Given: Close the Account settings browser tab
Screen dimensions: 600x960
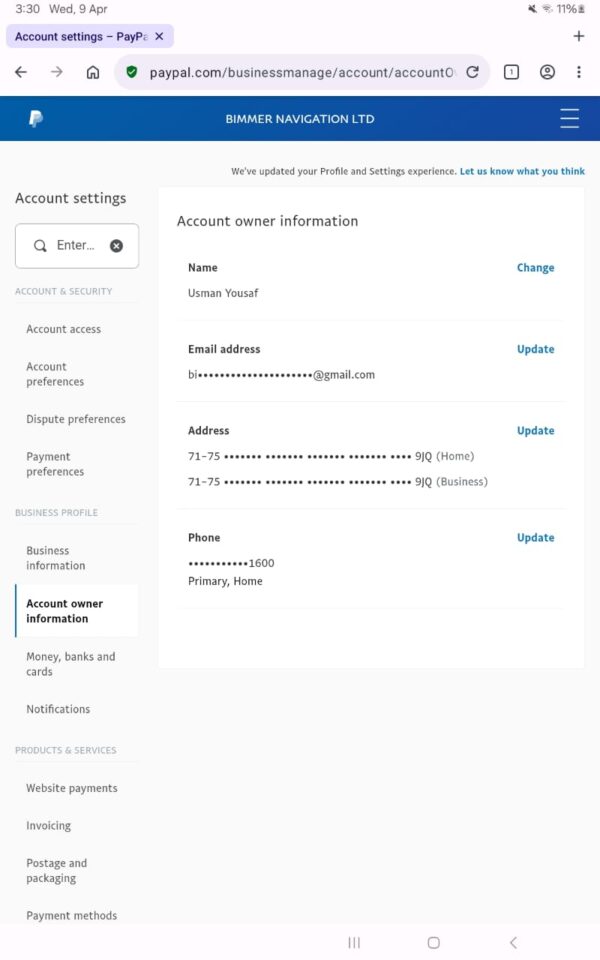Looking at the screenshot, I should tap(159, 37).
